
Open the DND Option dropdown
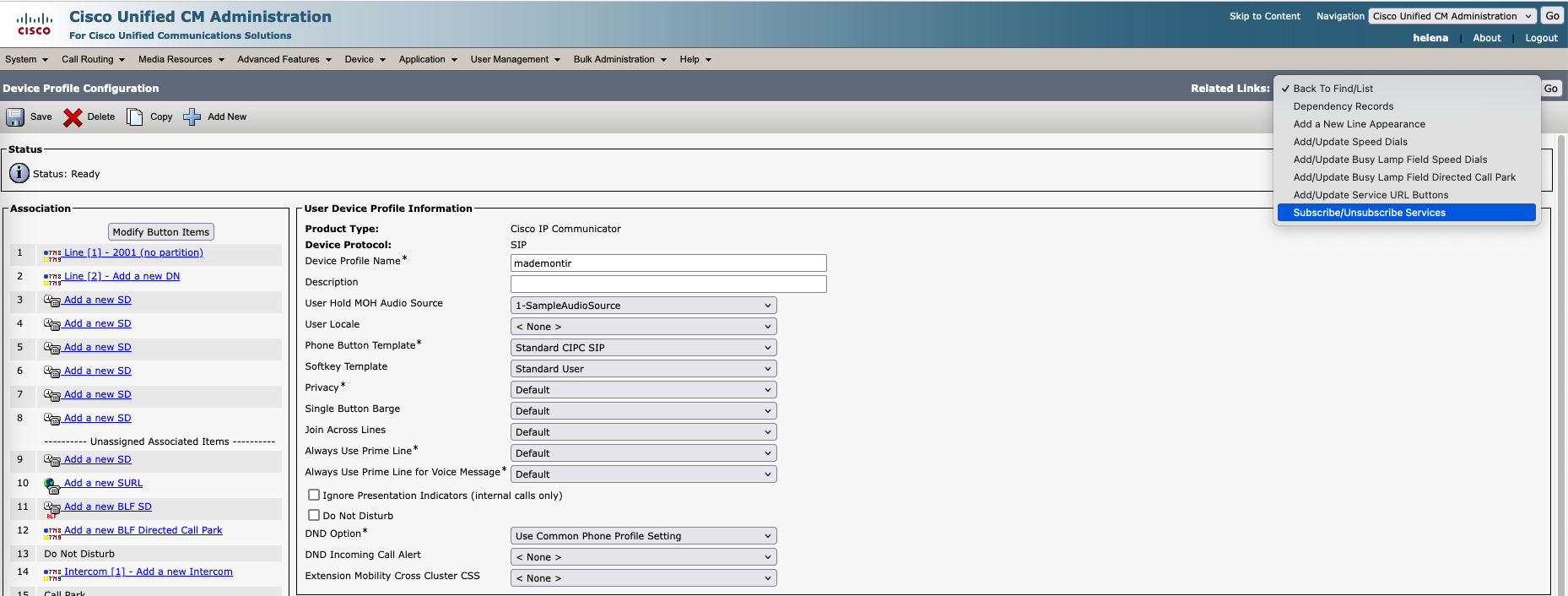[x=643, y=536]
